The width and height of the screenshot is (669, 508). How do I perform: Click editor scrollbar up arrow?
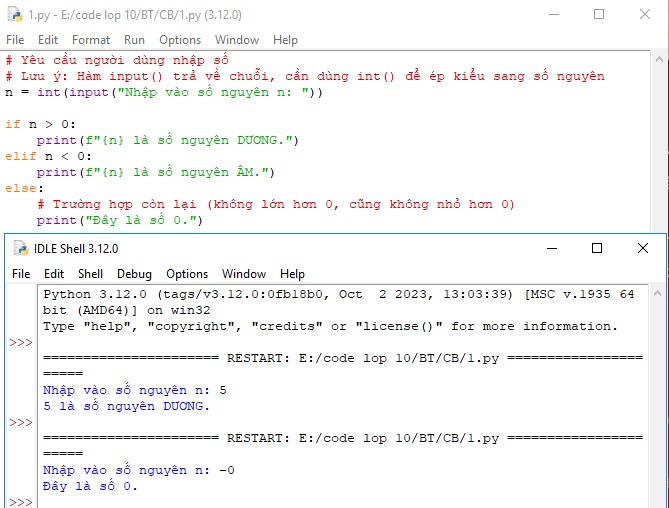click(659, 59)
